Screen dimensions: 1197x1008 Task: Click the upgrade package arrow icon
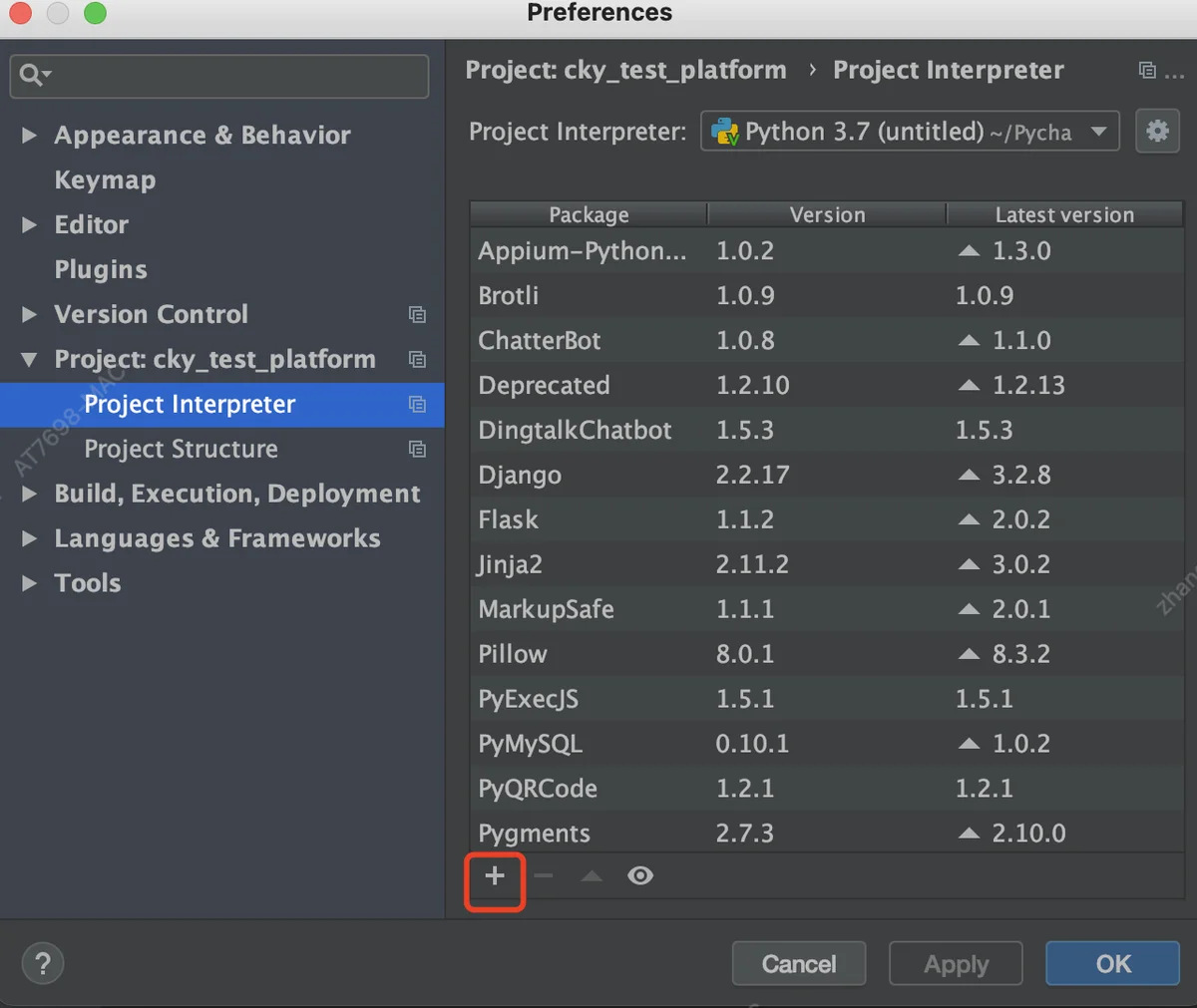pos(592,876)
